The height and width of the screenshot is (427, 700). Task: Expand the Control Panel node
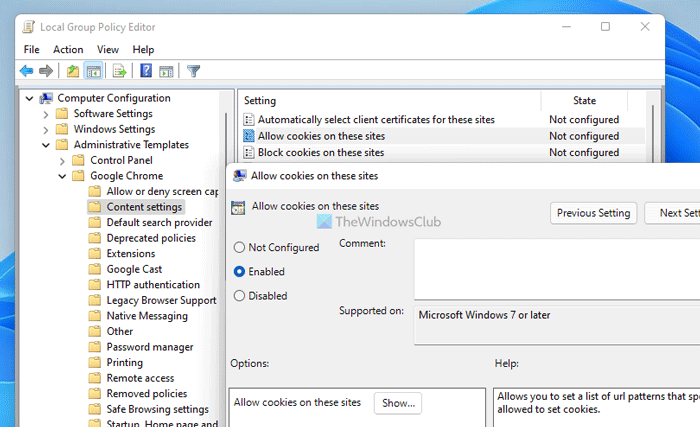(62, 161)
